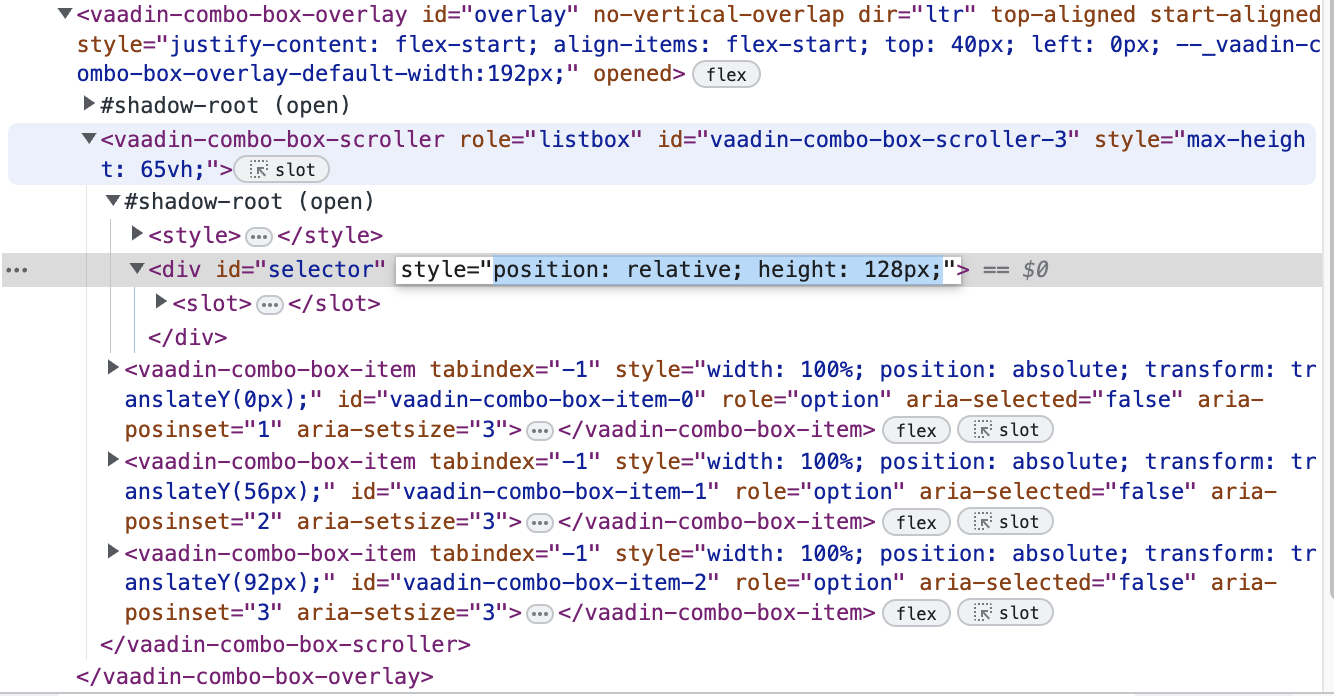Click the id="vaadin-combo-box-scroller-3" attribute

point(869,139)
